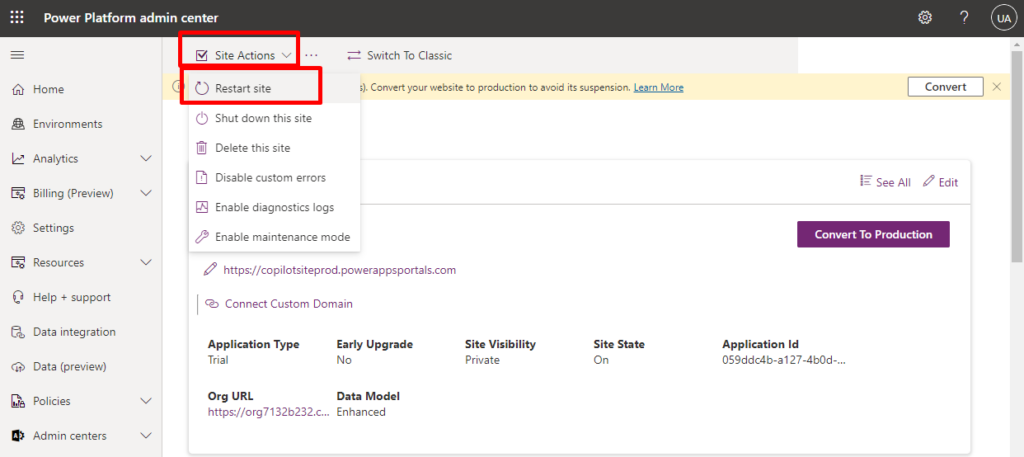The height and width of the screenshot is (457, 1024).
Task: Click the Home house icon
Action: pos(18,89)
